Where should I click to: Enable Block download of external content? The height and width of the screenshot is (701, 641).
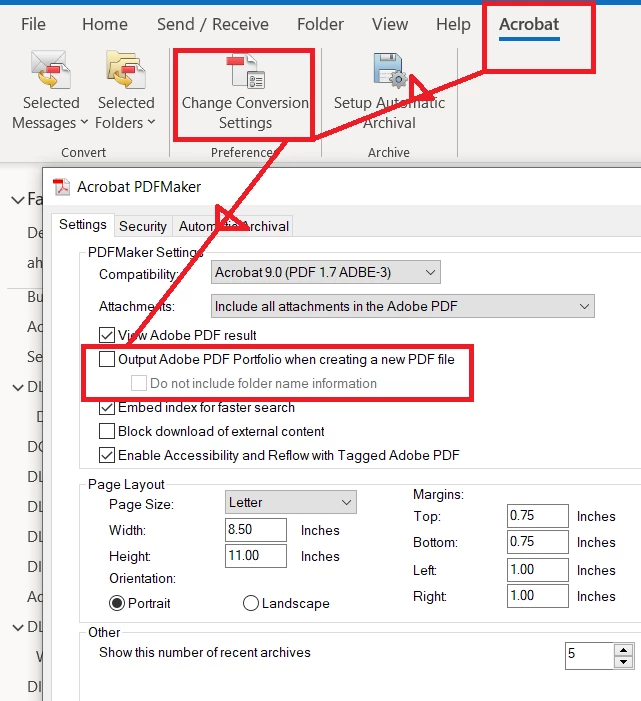(107, 431)
